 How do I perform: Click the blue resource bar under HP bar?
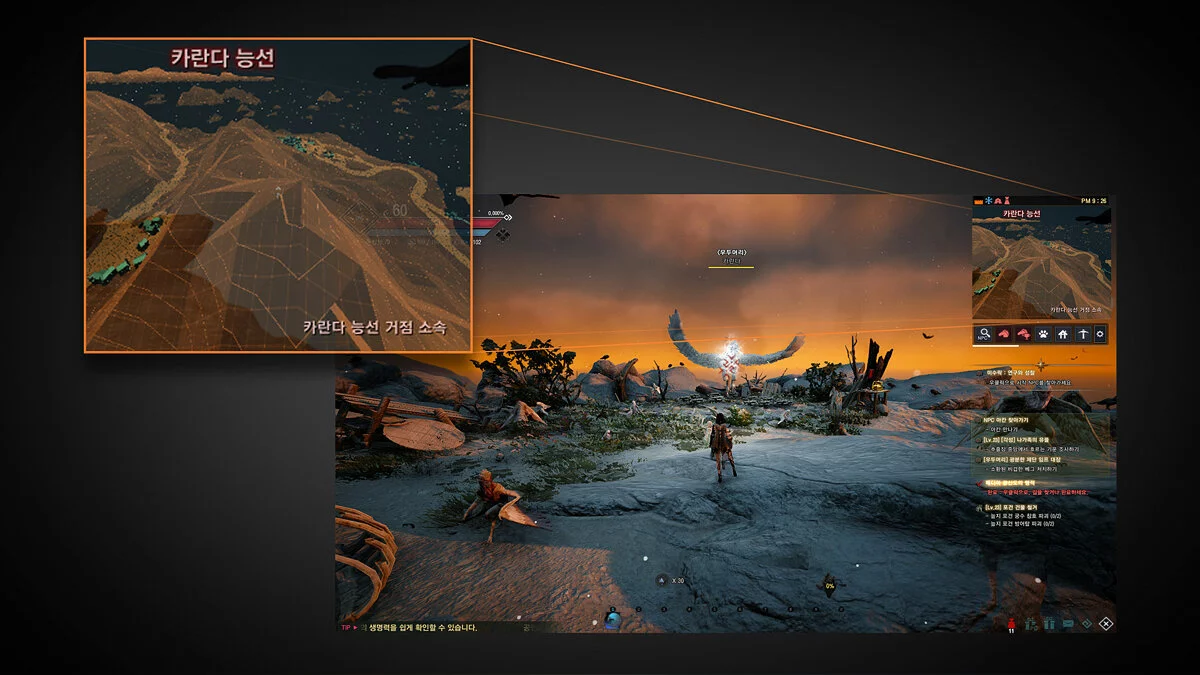click(481, 232)
